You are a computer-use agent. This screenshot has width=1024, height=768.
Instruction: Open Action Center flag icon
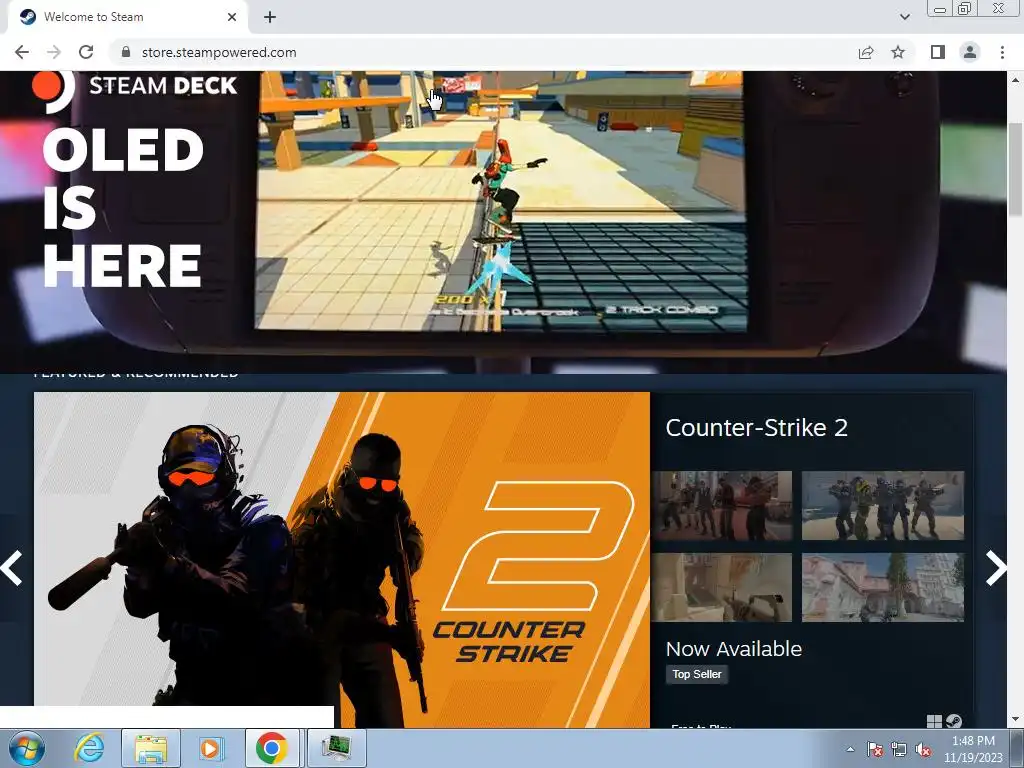(874, 749)
